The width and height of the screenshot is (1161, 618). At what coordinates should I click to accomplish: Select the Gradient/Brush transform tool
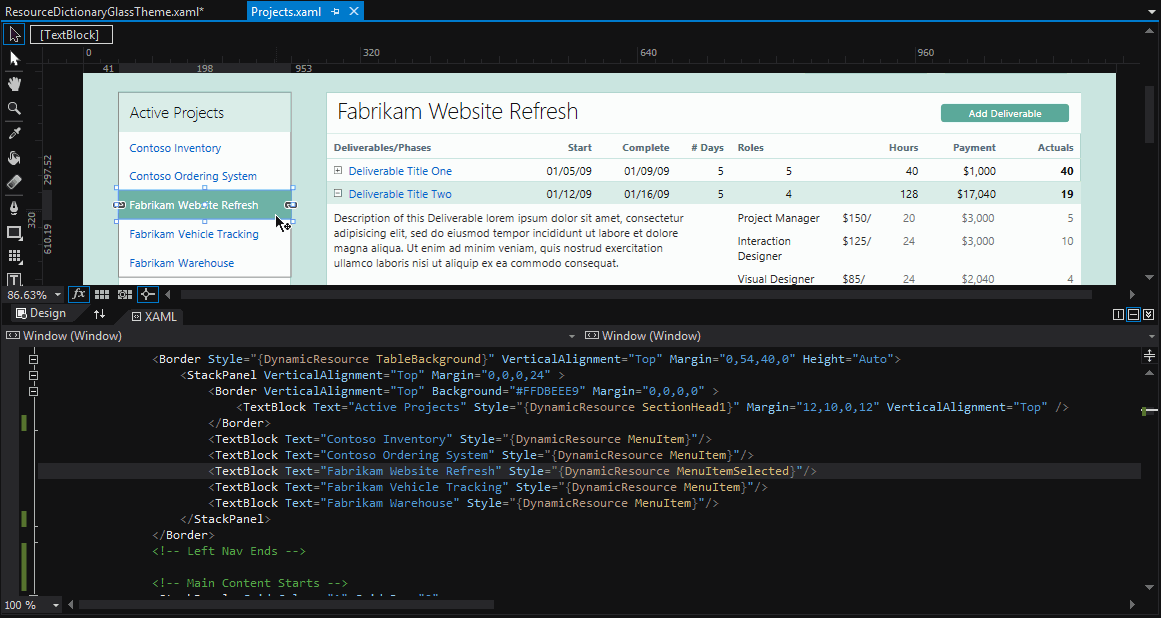coord(14,182)
